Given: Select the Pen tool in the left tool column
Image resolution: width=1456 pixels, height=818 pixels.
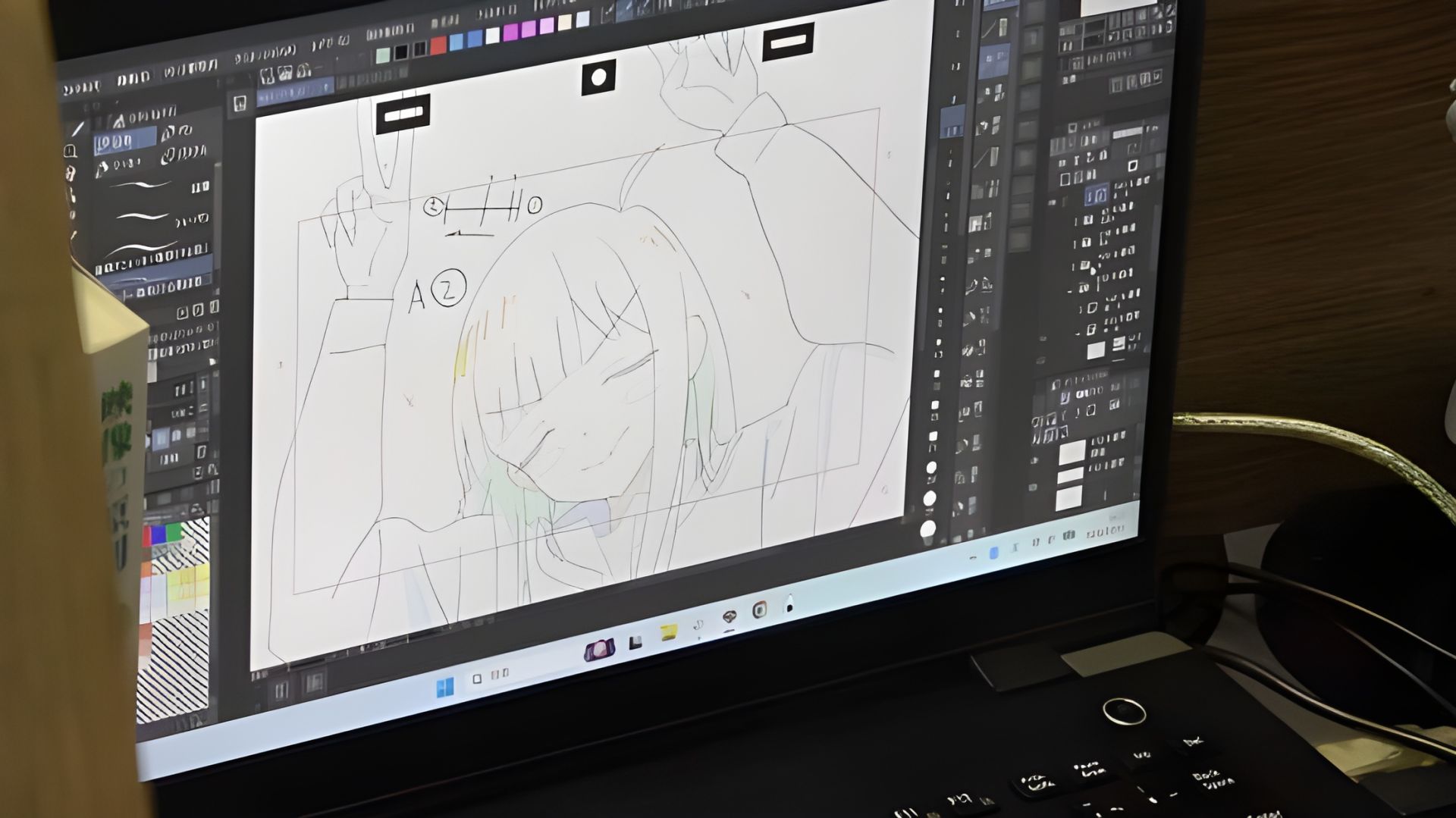Looking at the screenshot, I should (x=77, y=130).
